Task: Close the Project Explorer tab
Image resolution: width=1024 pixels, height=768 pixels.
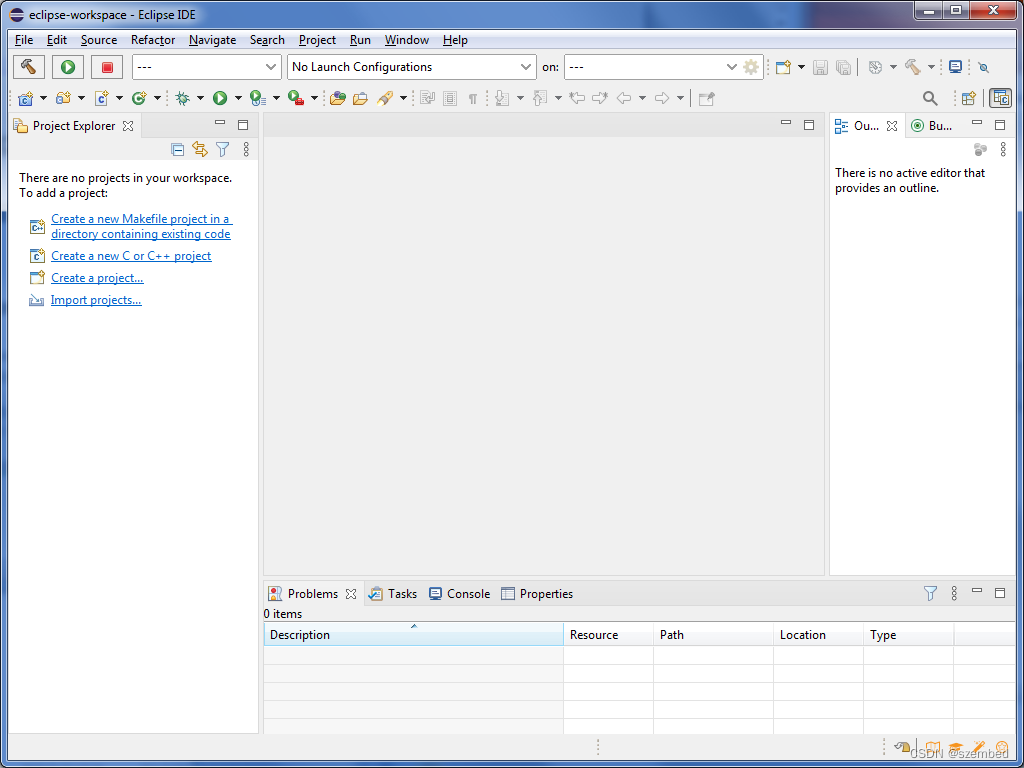Action: pos(128,126)
